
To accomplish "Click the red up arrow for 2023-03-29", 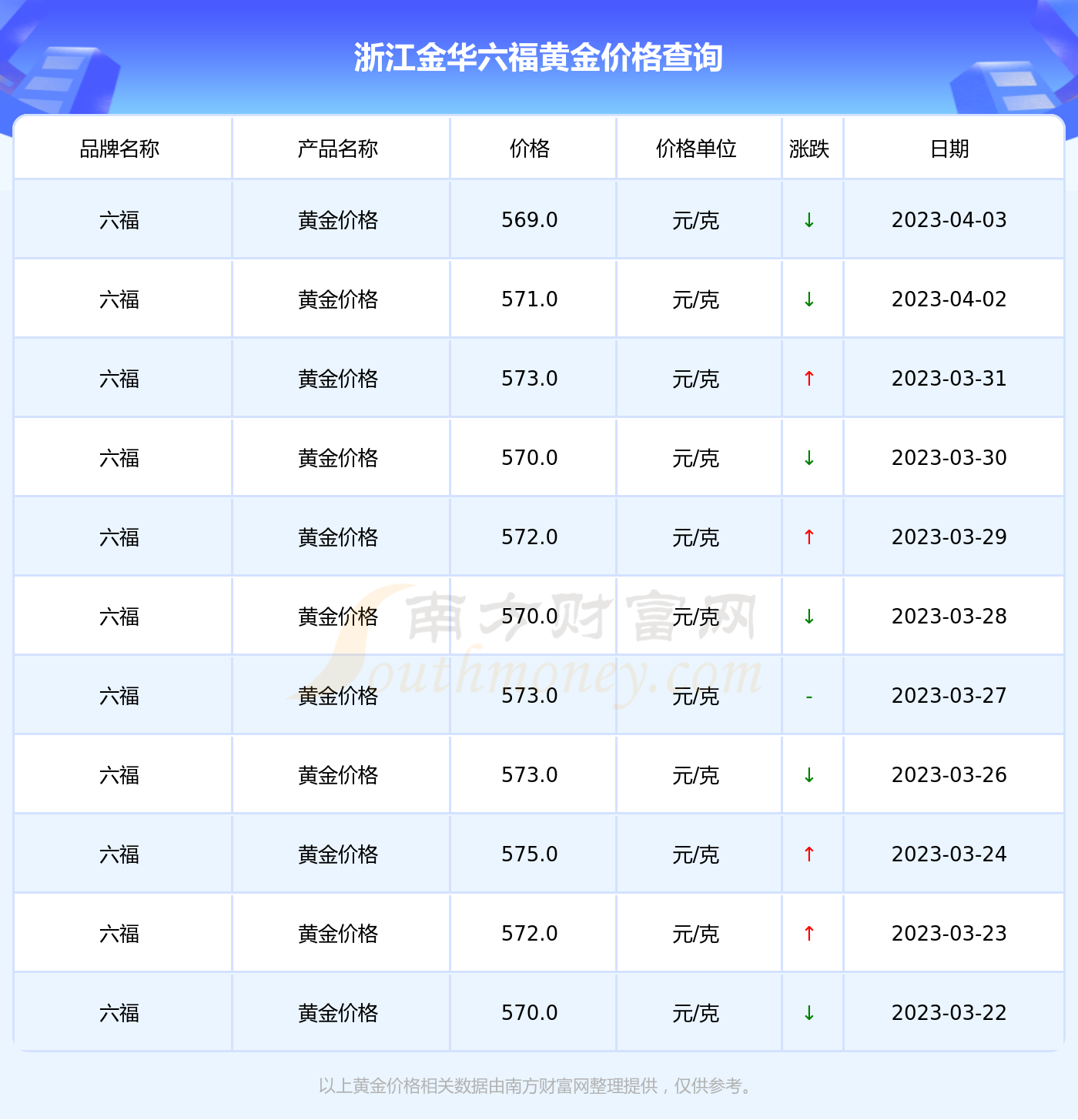I will 809,537.
